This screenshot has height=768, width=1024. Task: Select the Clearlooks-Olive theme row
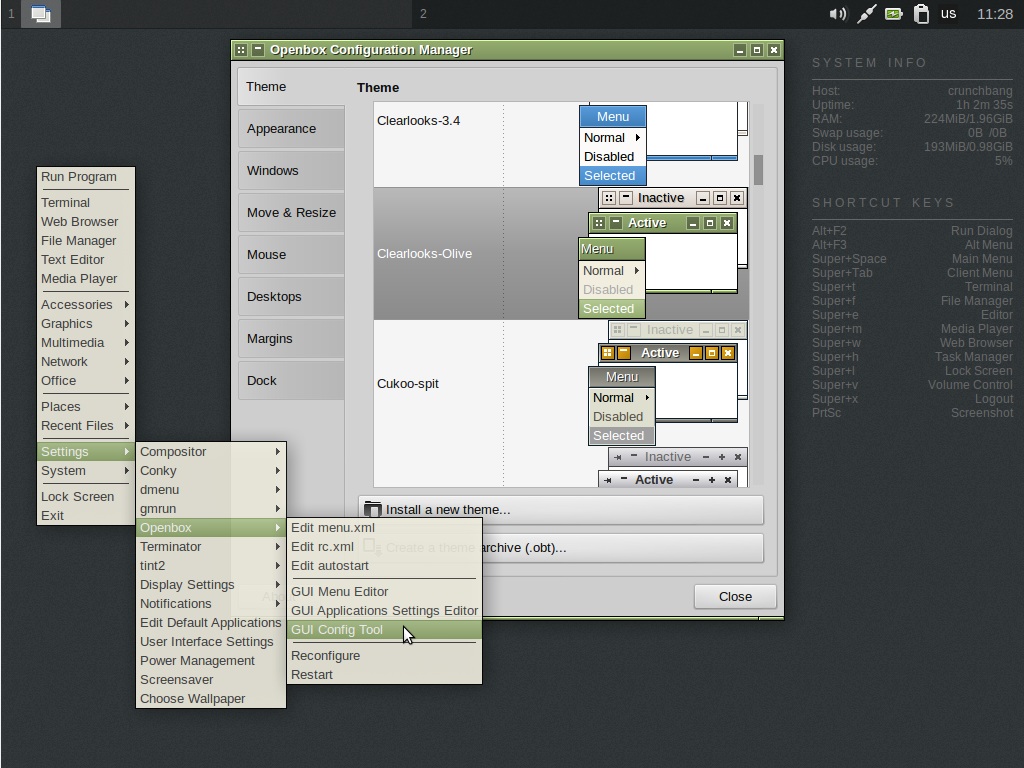point(561,253)
